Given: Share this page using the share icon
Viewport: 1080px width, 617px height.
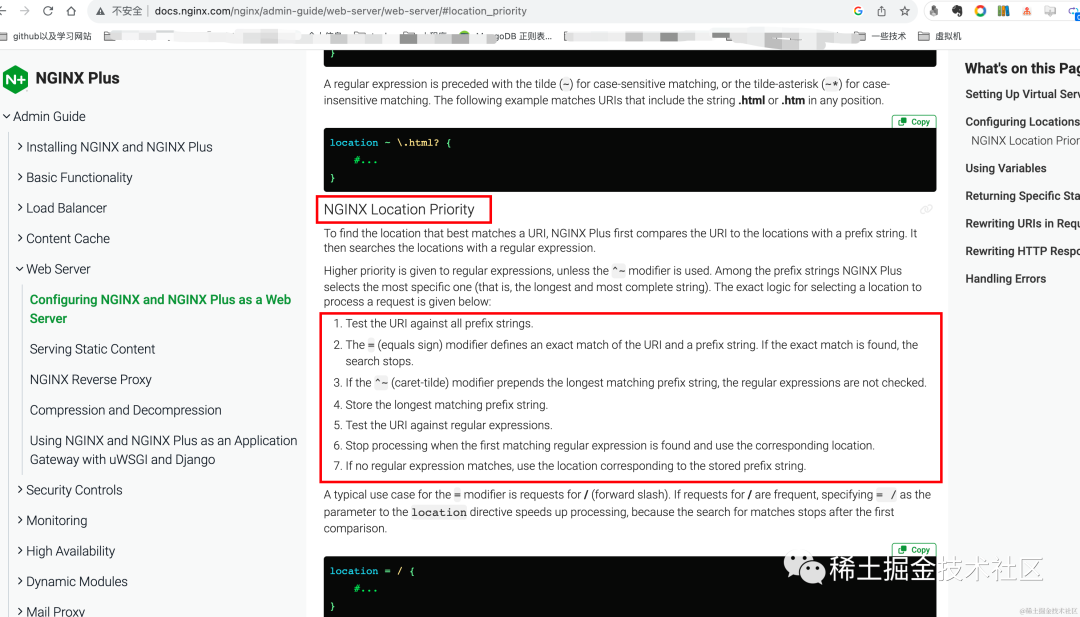Looking at the screenshot, I should (882, 11).
